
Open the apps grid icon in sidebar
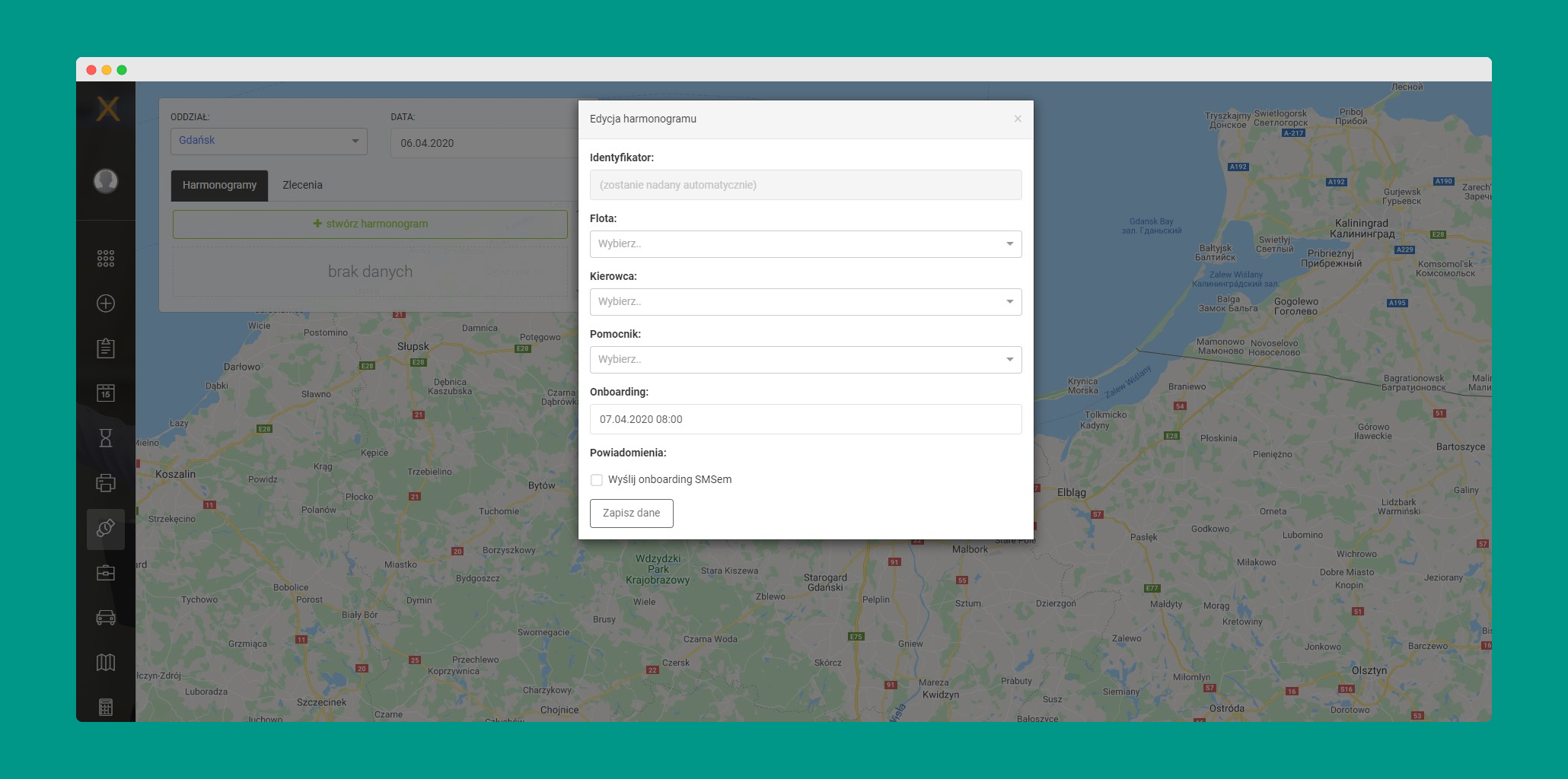coord(106,259)
